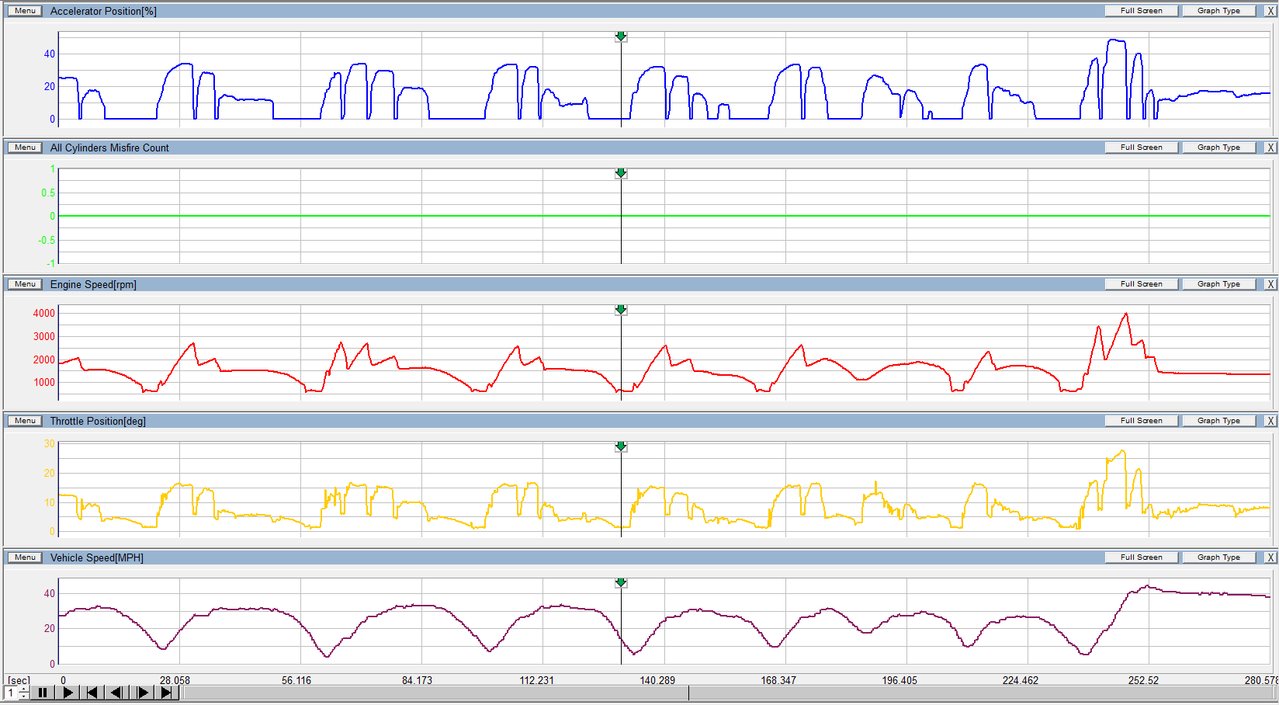Change Graph Type for Misfire Count
This screenshot has height=705, width=1279.
(x=1219, y=147)
